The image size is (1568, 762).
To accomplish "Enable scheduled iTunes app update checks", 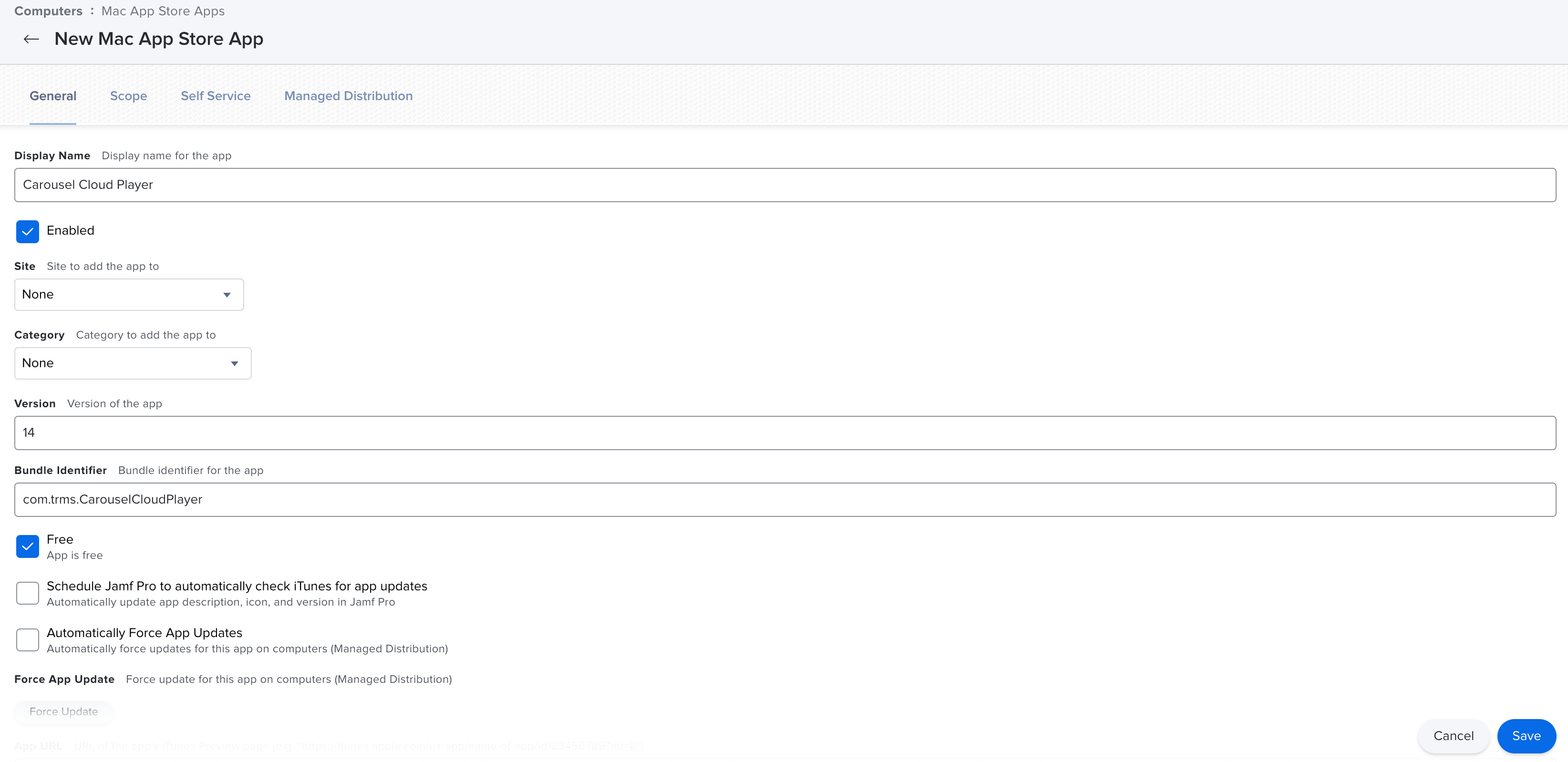I will pyautogui.click(x=27, y=593).
